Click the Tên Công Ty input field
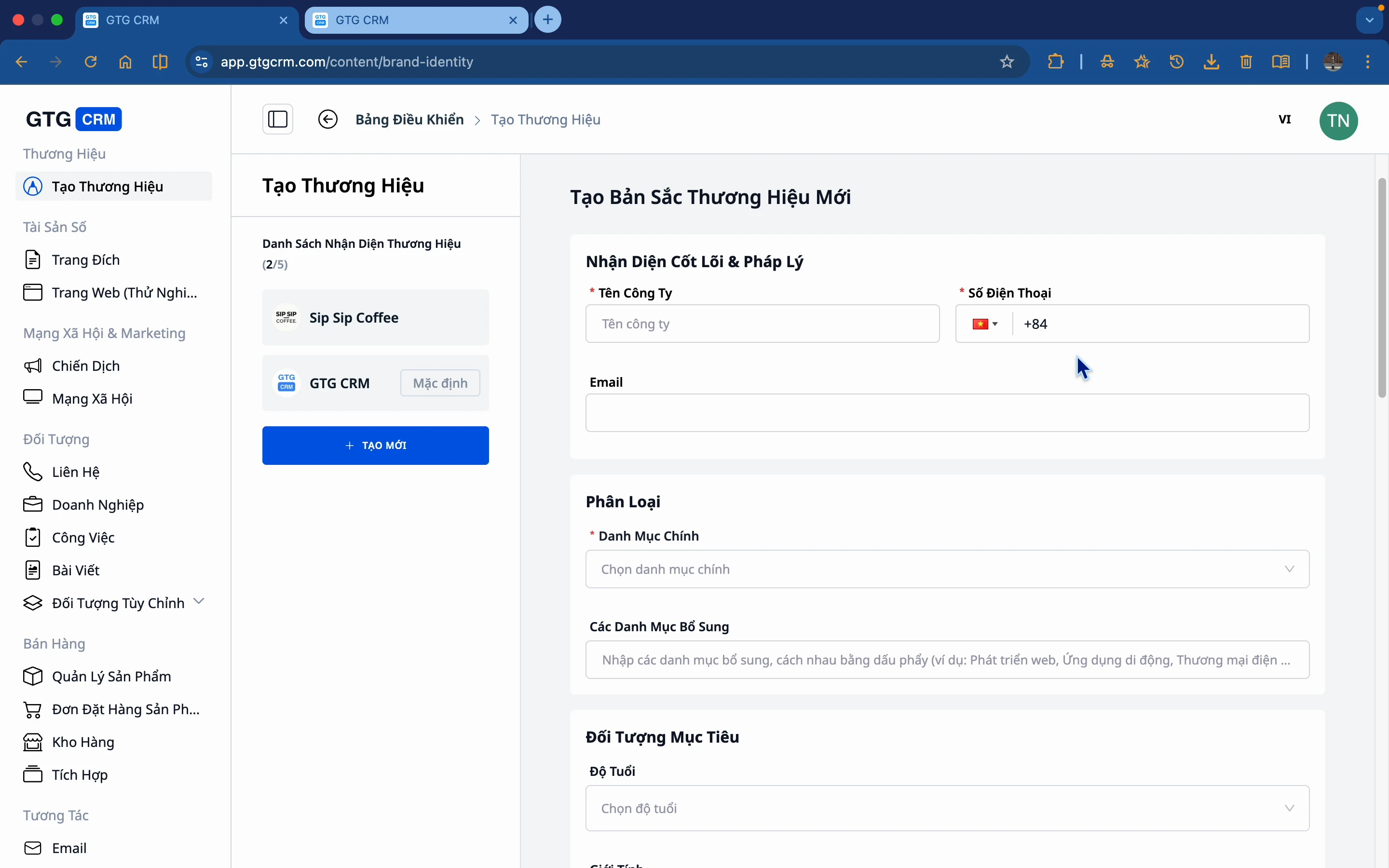1389x868 pixels. point(762,324)
